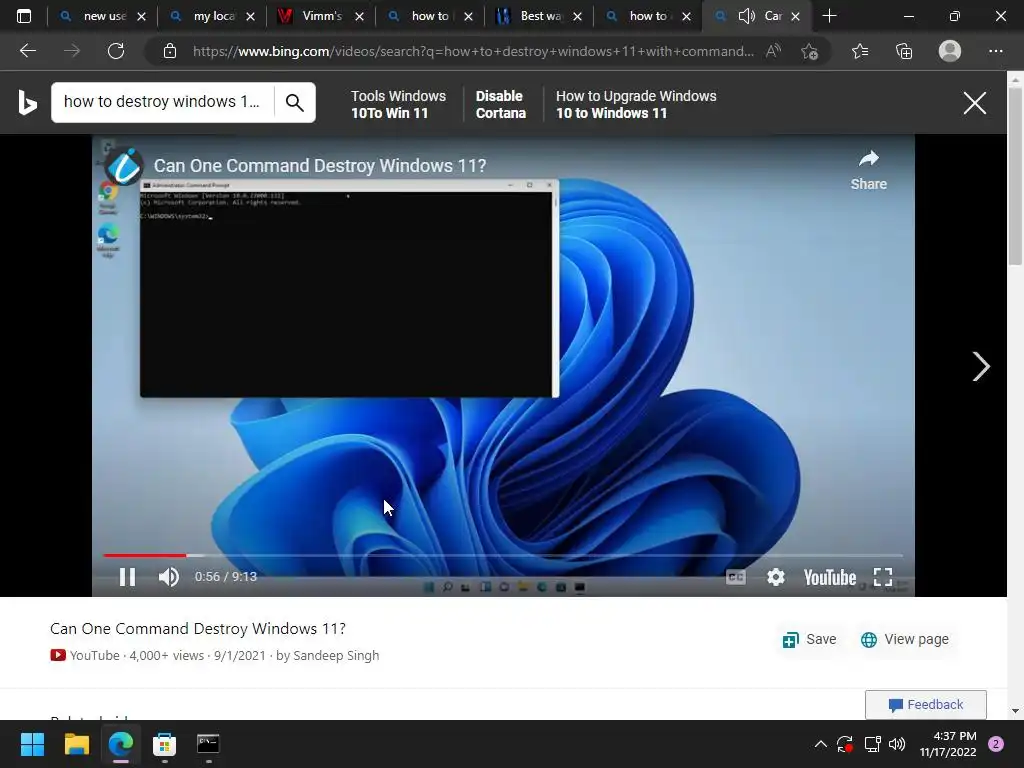The image size is (1024, 768).
Task: Mute the tab audio speaker icon
Action: point(746,16)
